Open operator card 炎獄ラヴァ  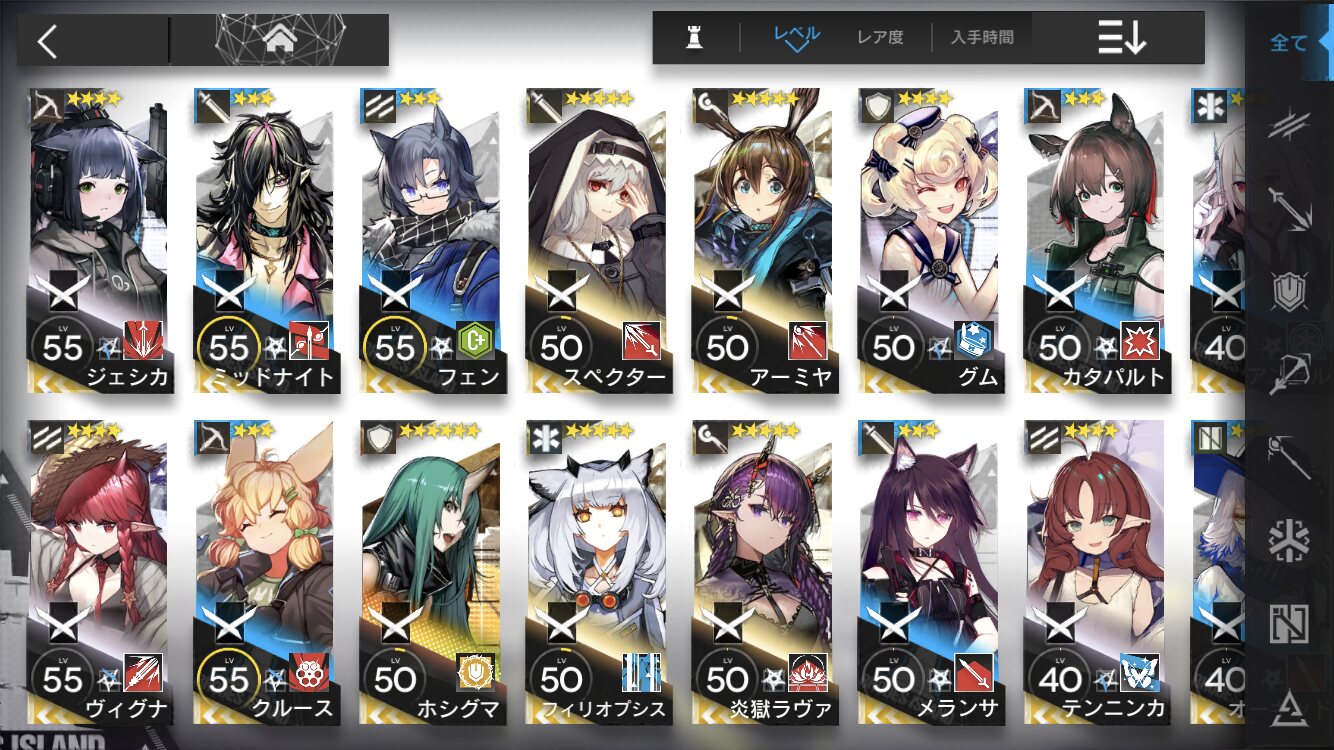click(x=762, y=573)
